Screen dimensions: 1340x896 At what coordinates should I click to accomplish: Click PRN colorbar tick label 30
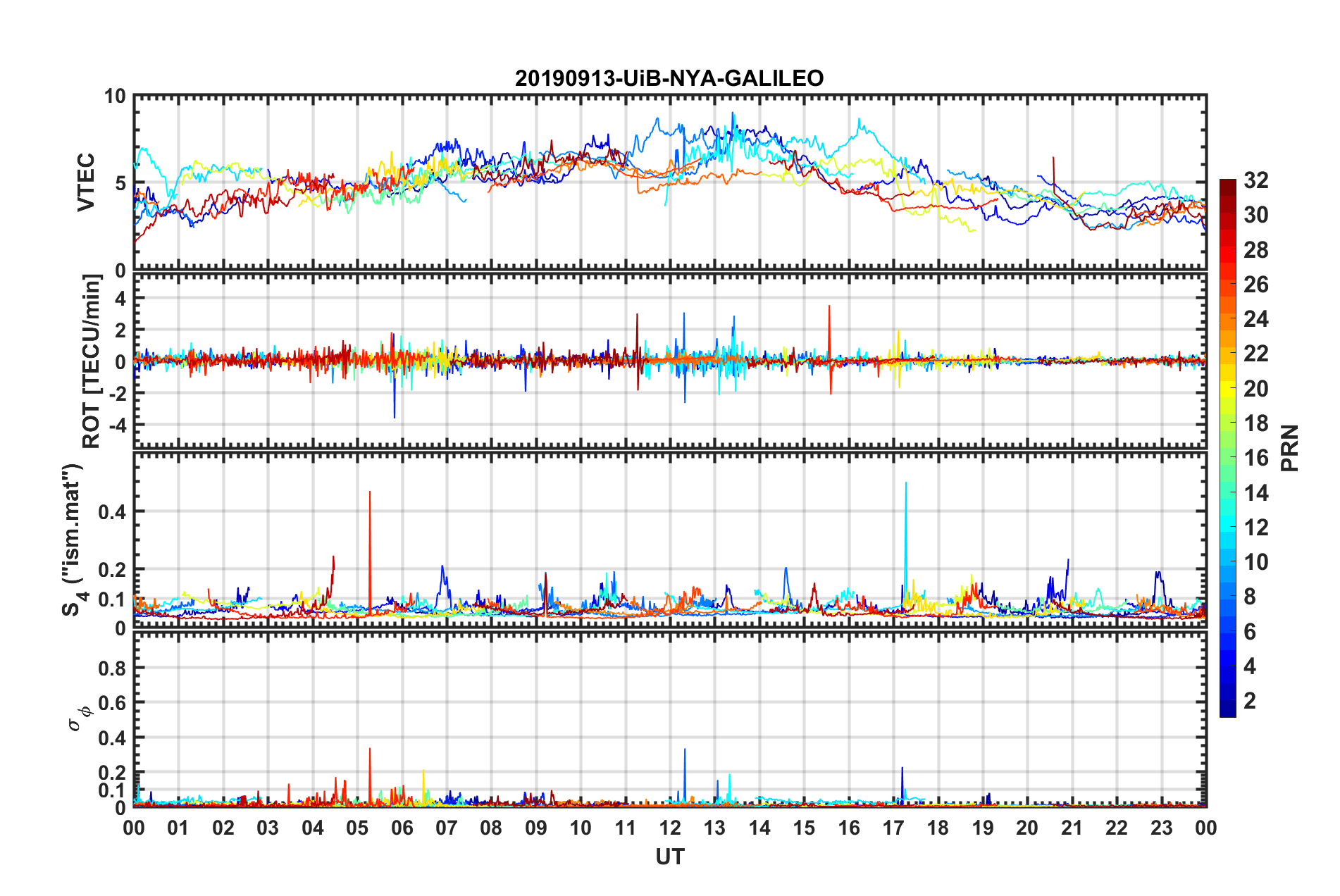(x=1256, y=215)
